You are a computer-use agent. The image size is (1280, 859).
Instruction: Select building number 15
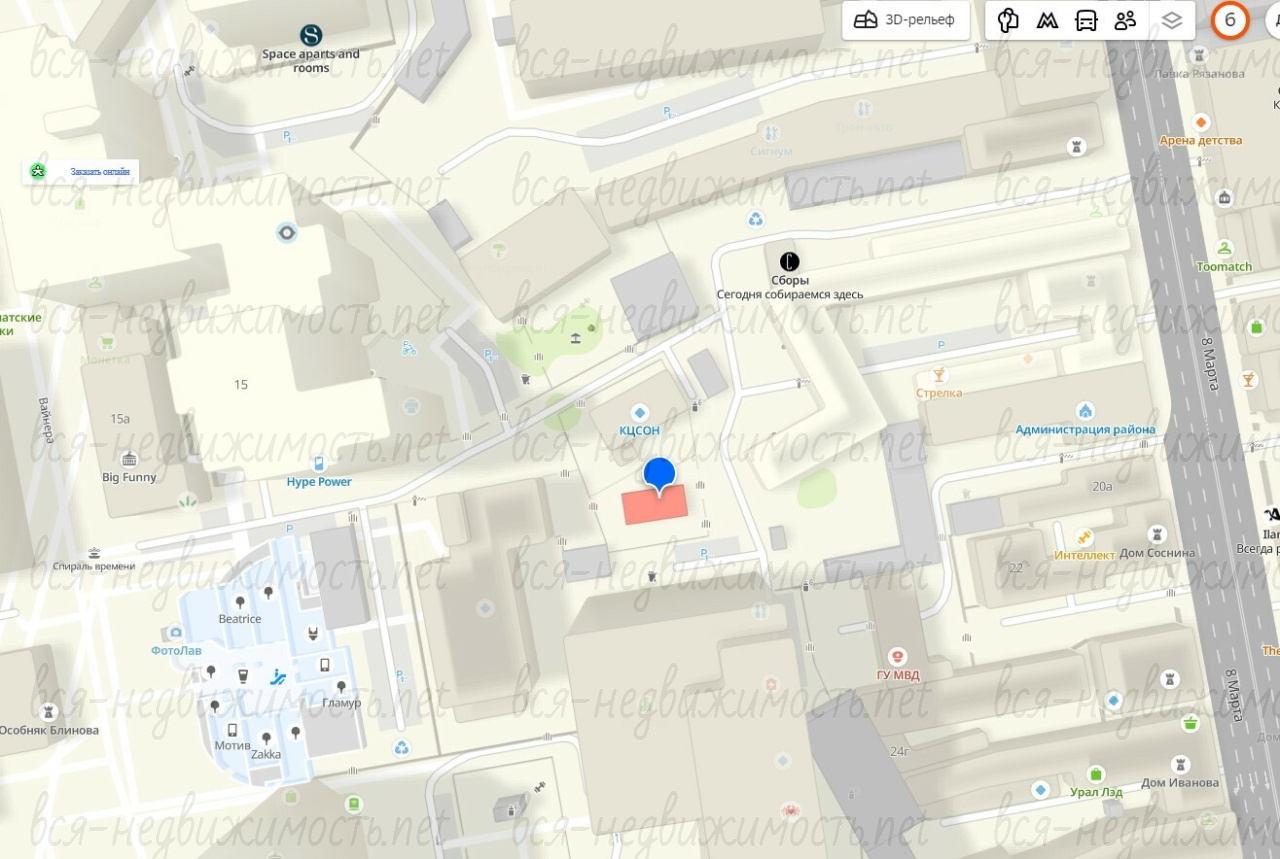[241, 385]
